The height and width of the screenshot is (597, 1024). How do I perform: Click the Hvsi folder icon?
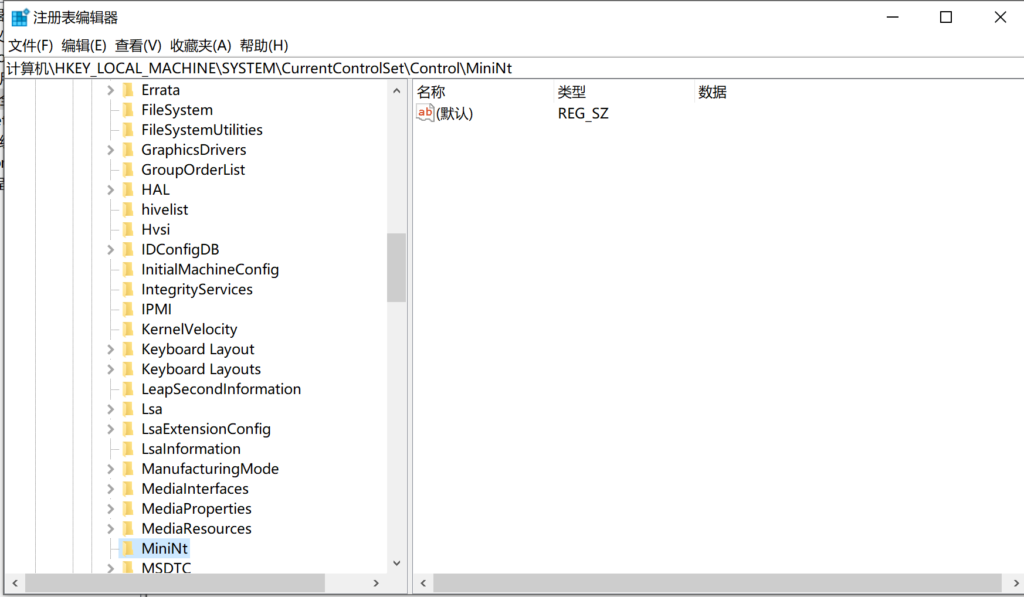(x=129, y=229)
